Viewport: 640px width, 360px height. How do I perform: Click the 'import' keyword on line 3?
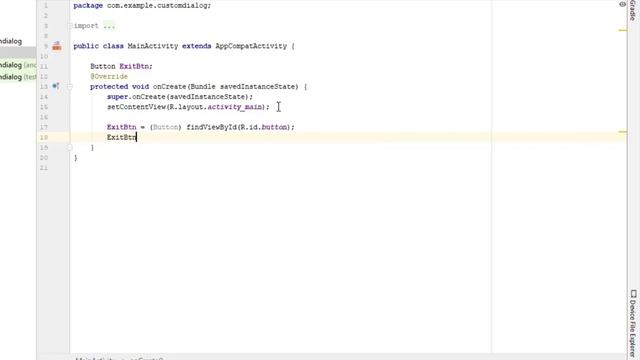coord(86,26)
